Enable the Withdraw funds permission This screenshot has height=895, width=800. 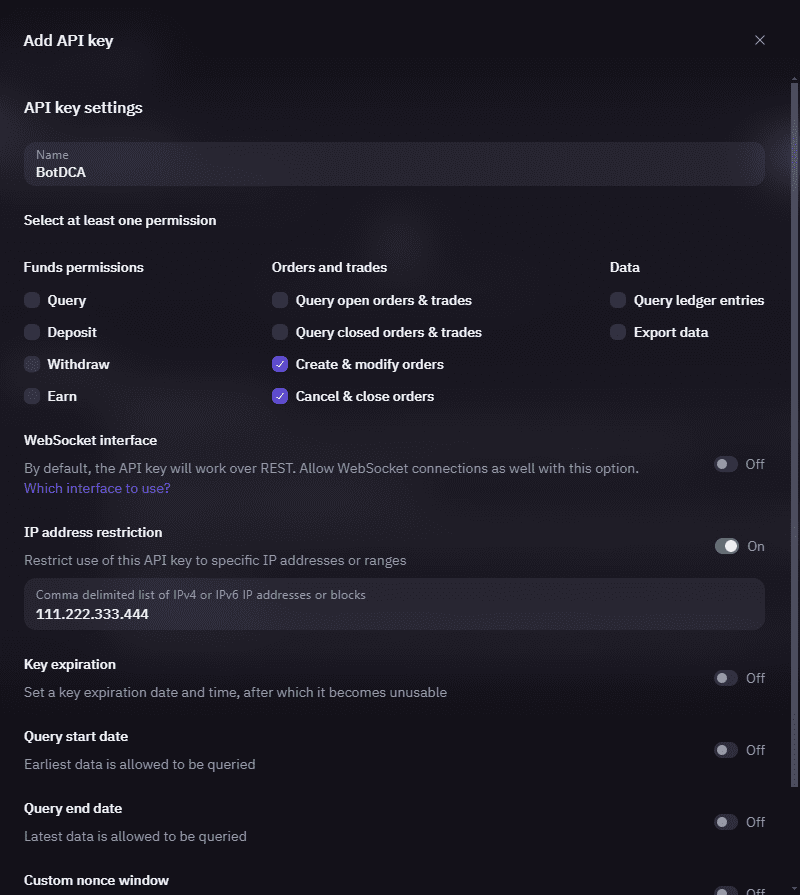click(x=32, y=364)
